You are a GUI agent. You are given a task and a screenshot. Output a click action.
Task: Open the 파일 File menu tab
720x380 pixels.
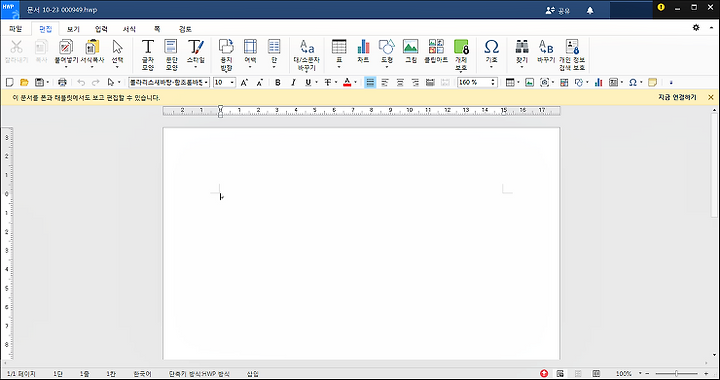16,29
